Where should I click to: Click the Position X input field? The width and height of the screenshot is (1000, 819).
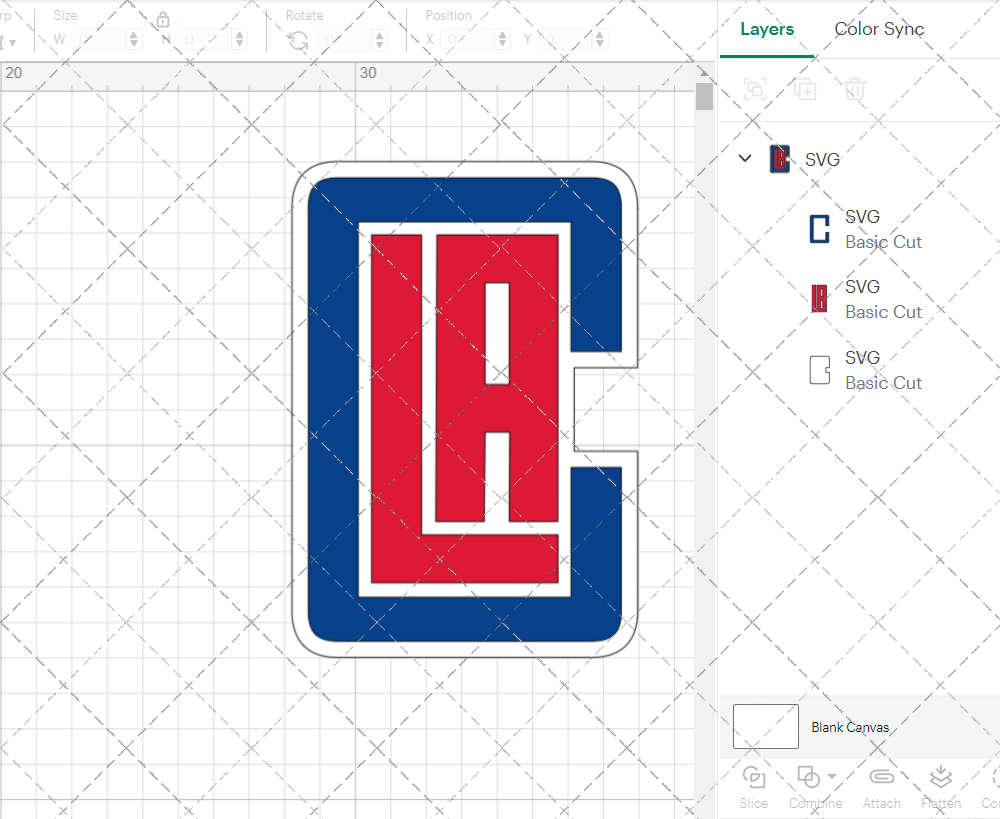[x=468, y=40]
